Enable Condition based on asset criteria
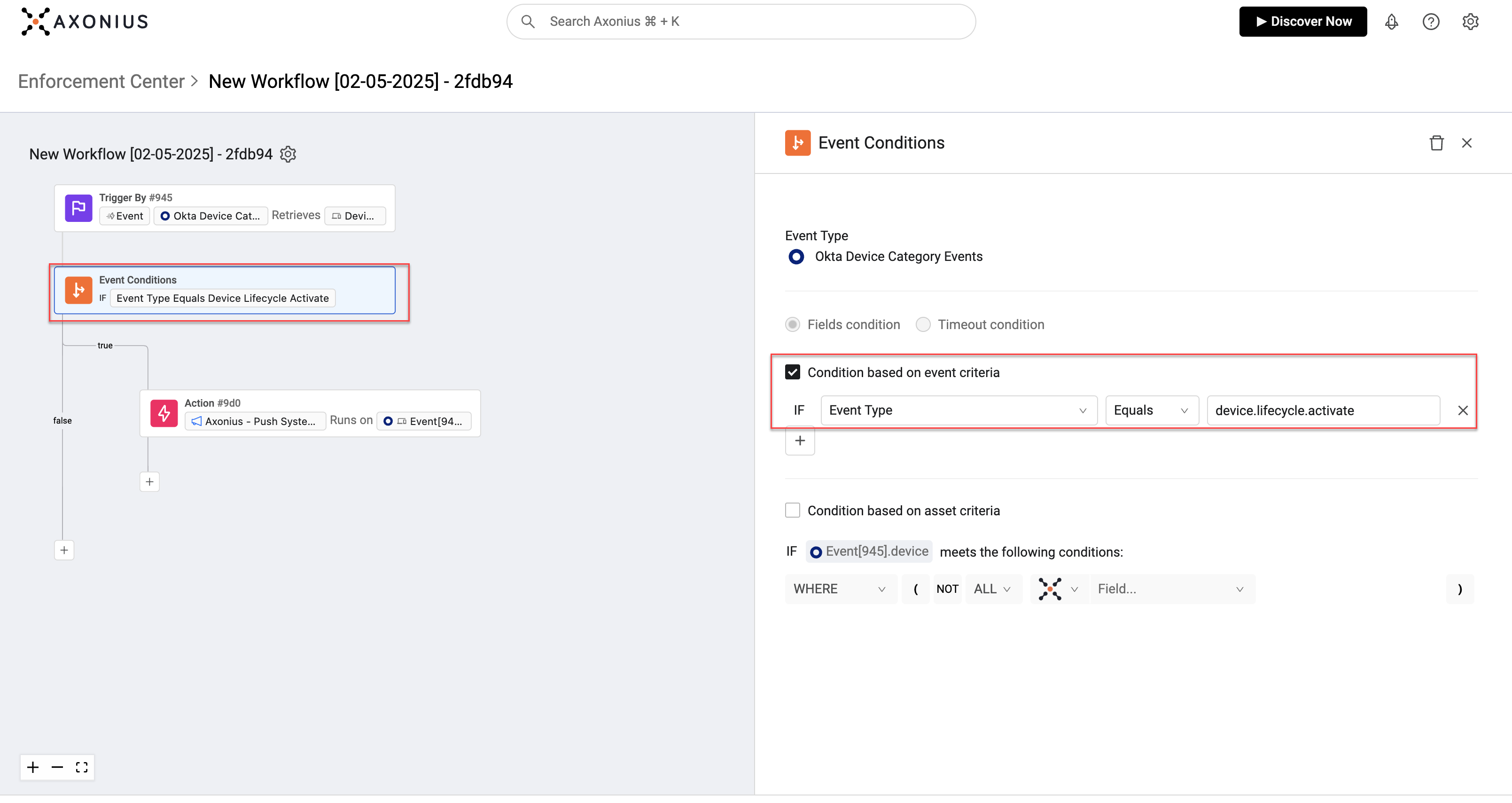The image size is (1512, 803). click(792, 510)
